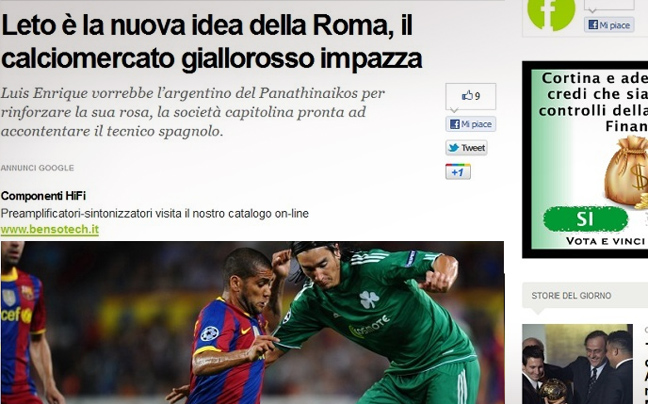Click the top-right Mi piace button
Screen dimensions: 648x404
(x=609, y=25)
